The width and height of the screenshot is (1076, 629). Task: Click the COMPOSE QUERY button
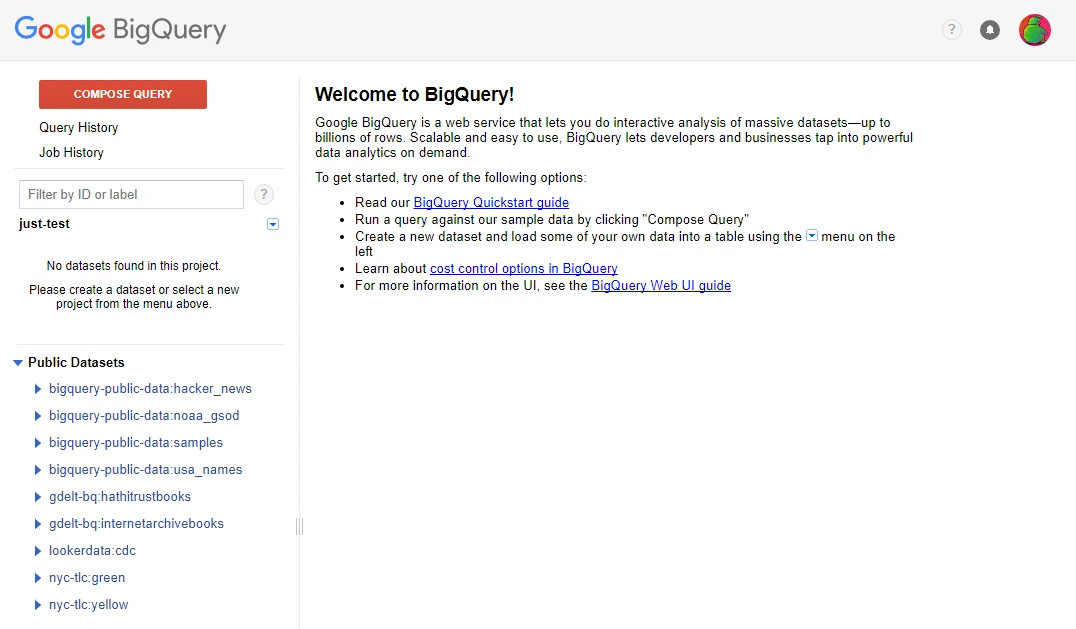pos(122,94)
